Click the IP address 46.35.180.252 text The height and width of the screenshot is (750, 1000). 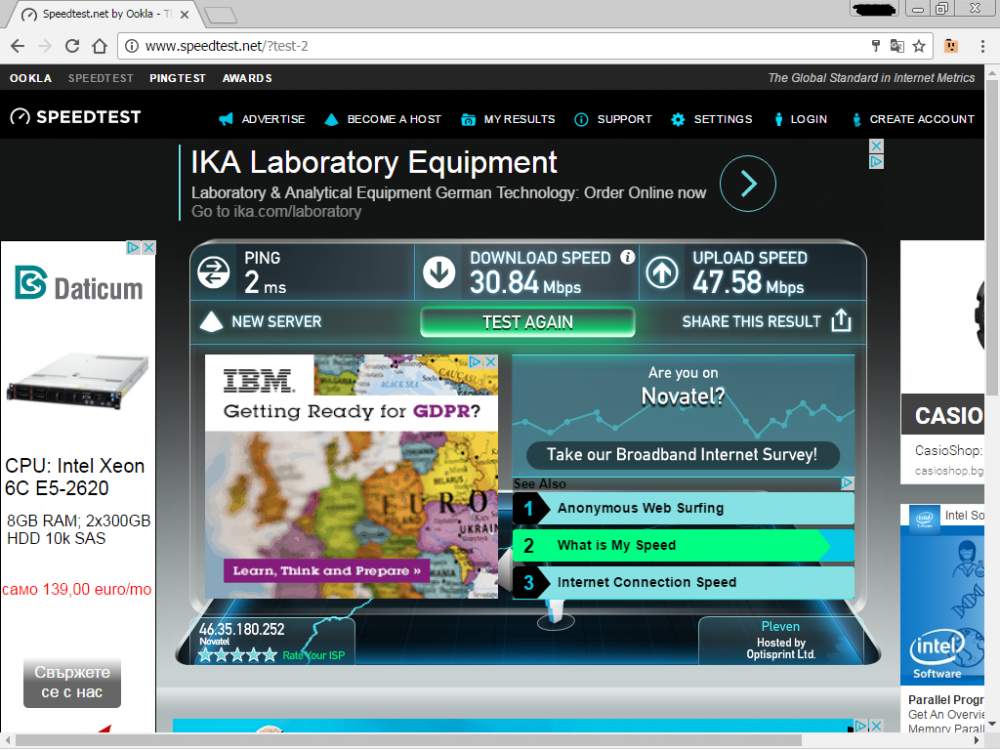[242, 629]
